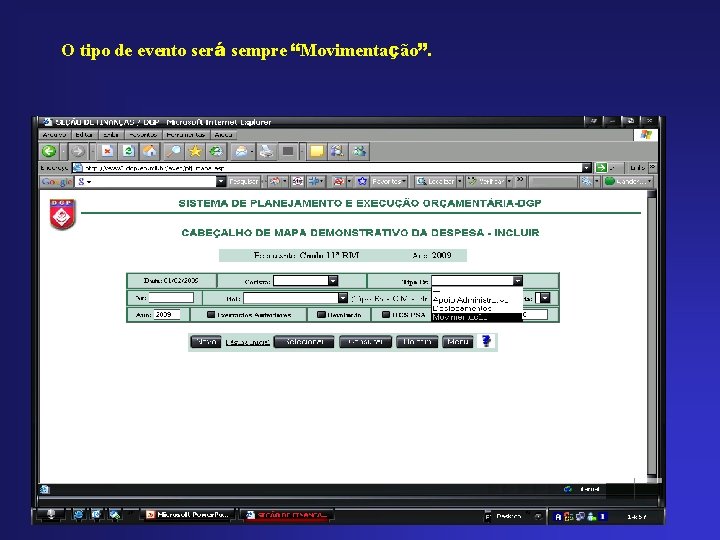Select Movimentação in the dropdown list
Screen dimensions: 720x540
pos(477,317)
